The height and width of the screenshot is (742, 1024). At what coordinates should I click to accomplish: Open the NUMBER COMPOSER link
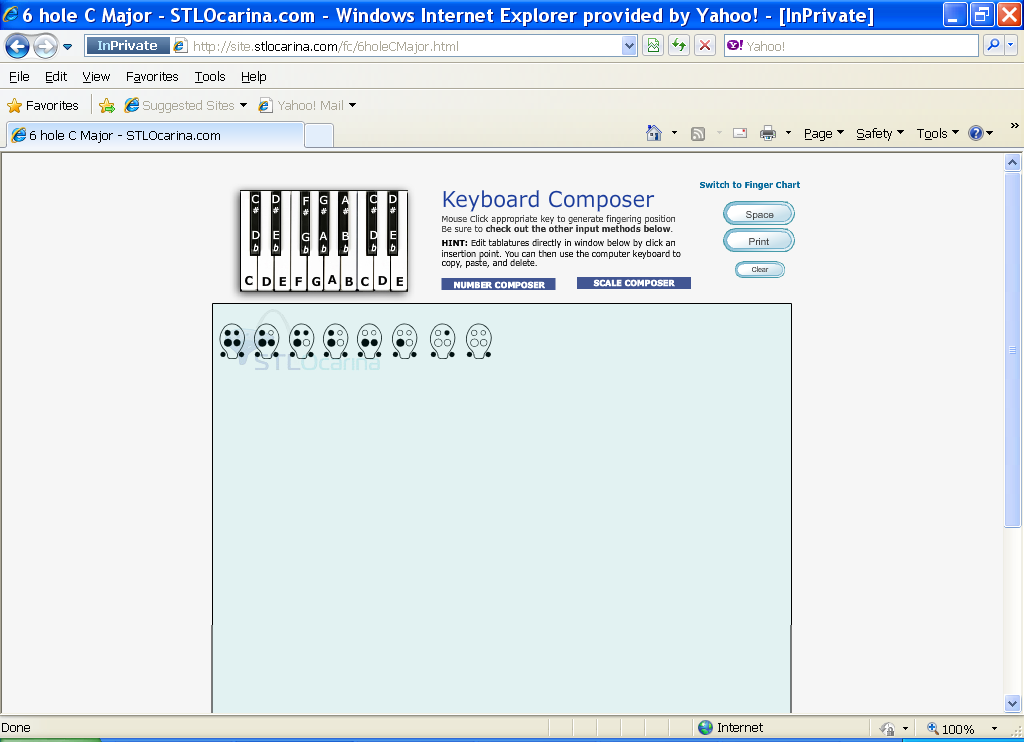pyautogui.click(x=498, y=284)
